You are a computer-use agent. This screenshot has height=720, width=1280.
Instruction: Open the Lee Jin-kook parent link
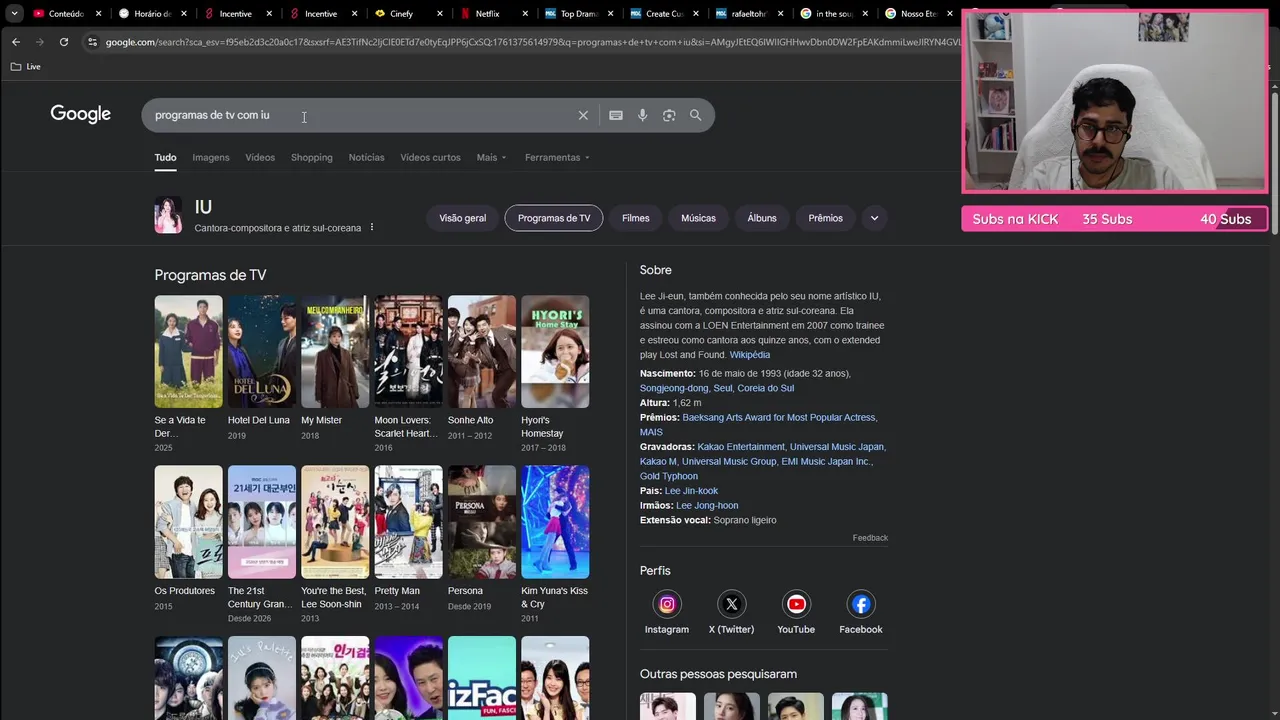(691, 491)
